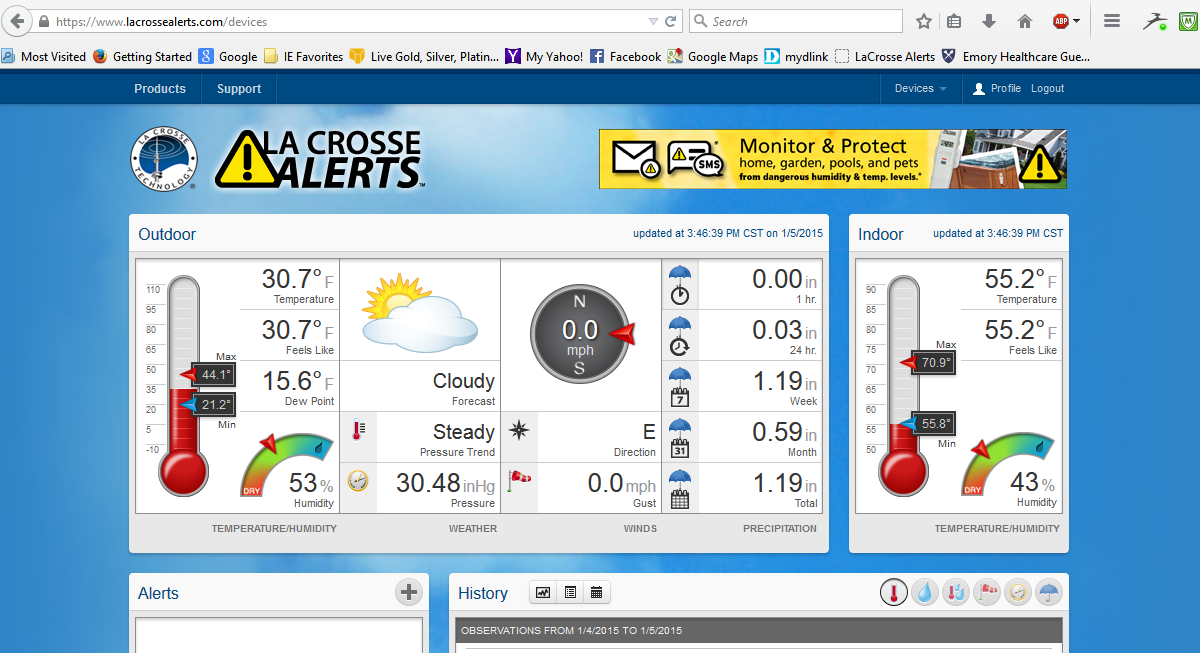The width and height of the screenshot is (1200, 653).
Task: Click the outdoor thermometer max marker 44.1°
Action: (x=213, y=375)
